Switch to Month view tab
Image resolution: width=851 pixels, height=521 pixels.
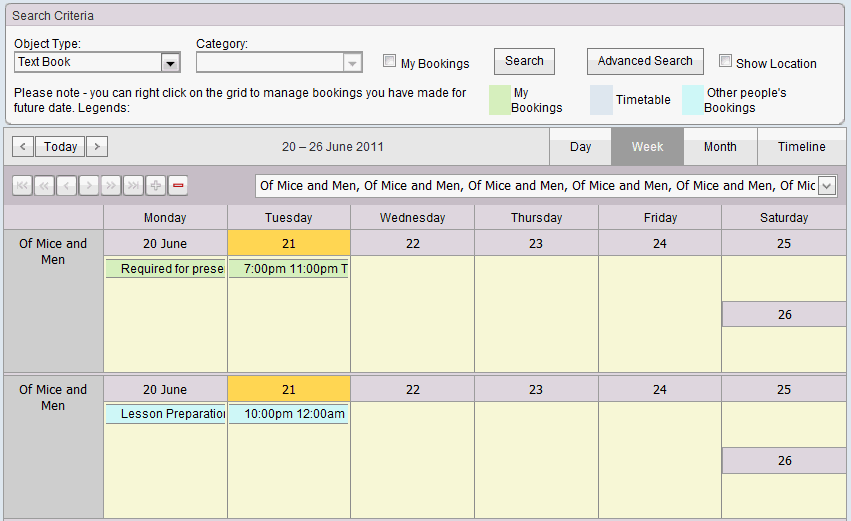point(720,147)
